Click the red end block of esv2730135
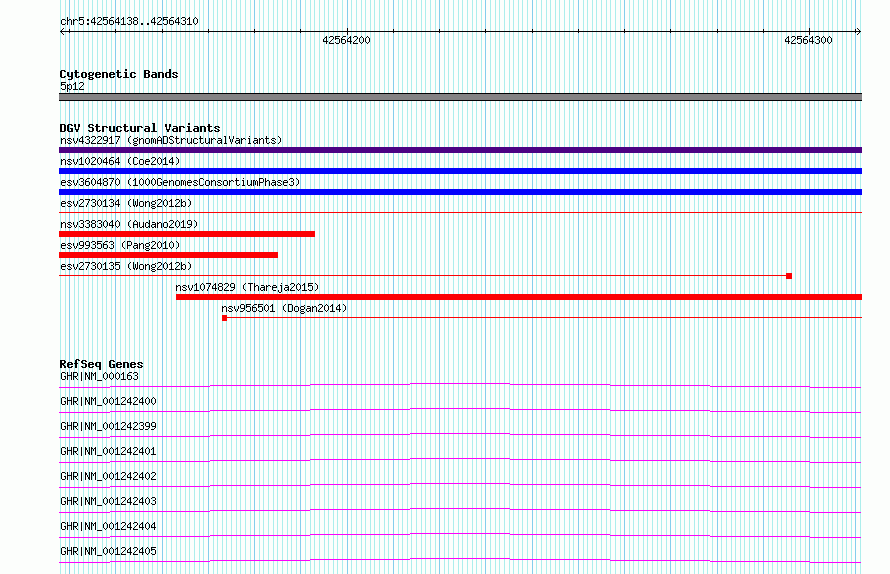 [789, 276]
